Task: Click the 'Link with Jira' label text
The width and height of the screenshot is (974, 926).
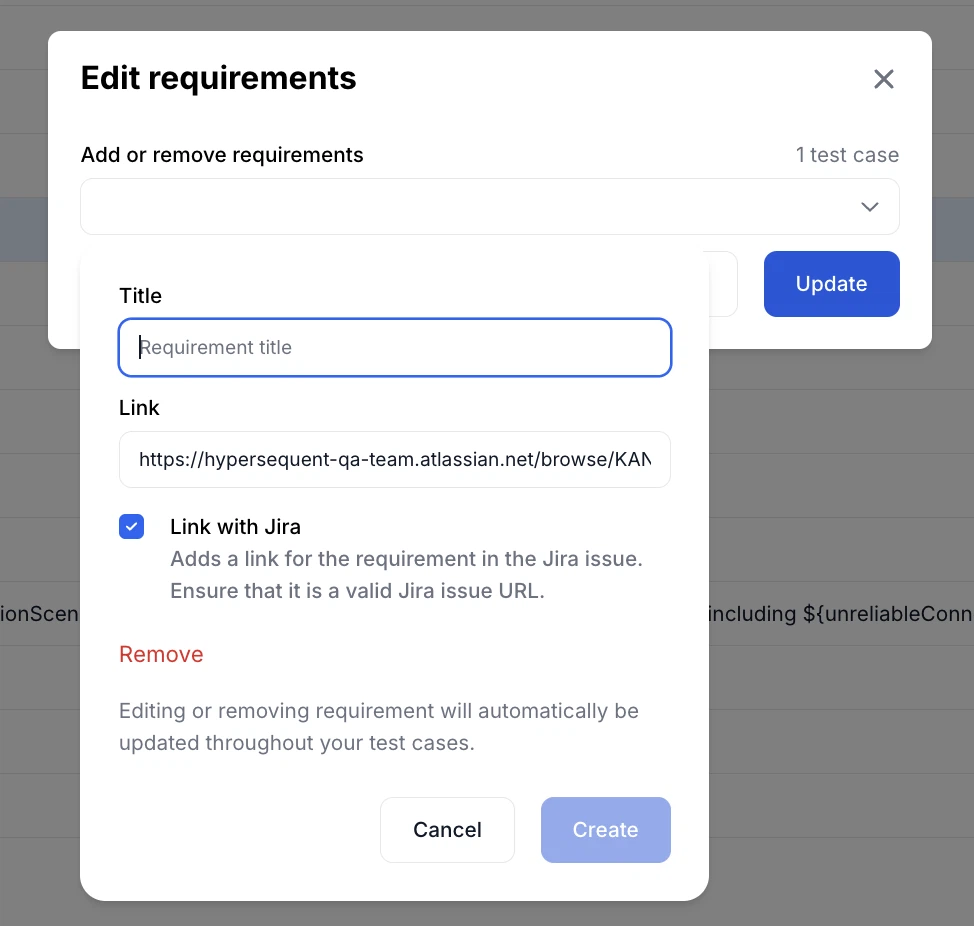Action: (x=235, y=527)
